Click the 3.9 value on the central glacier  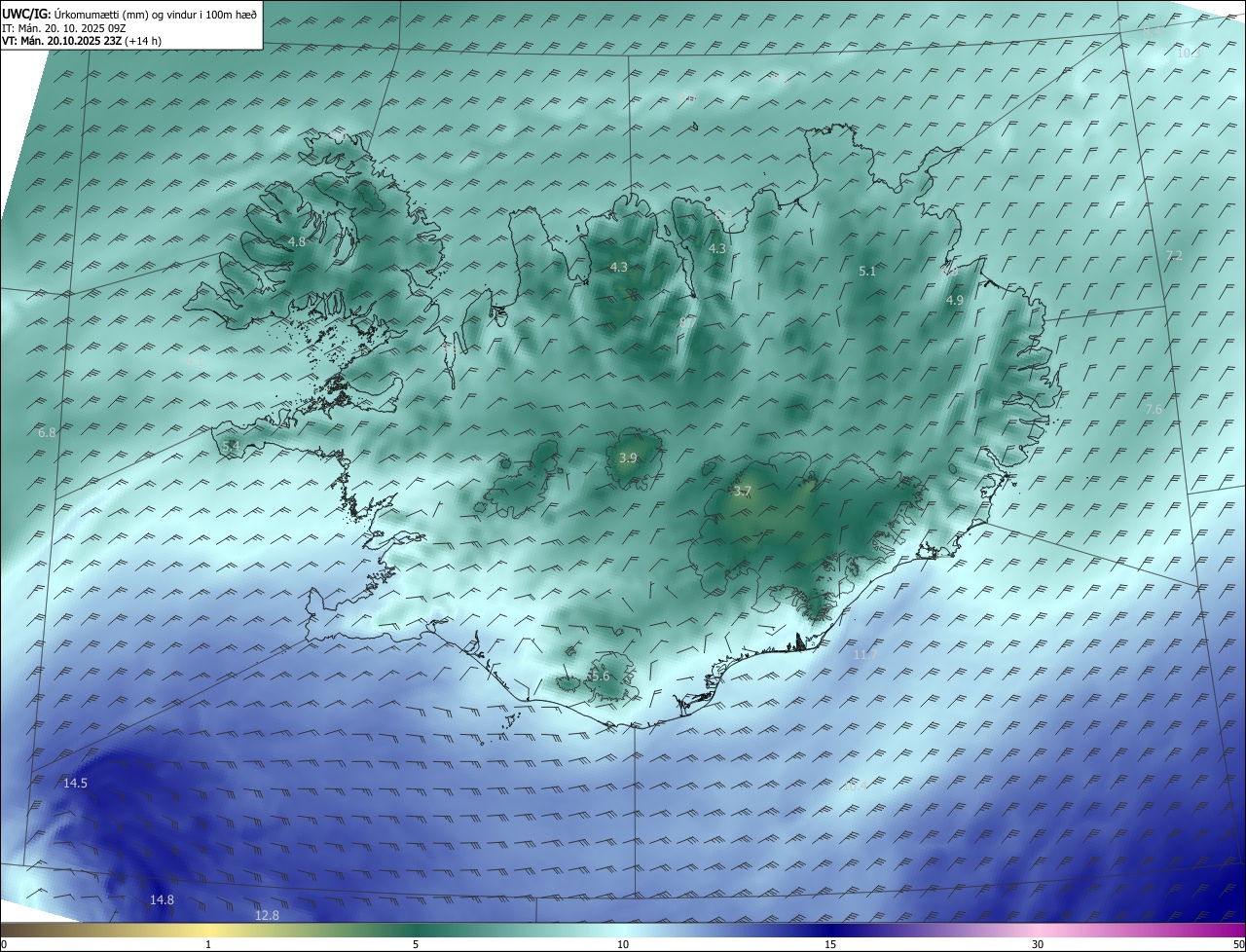click(x=628, y=458)
